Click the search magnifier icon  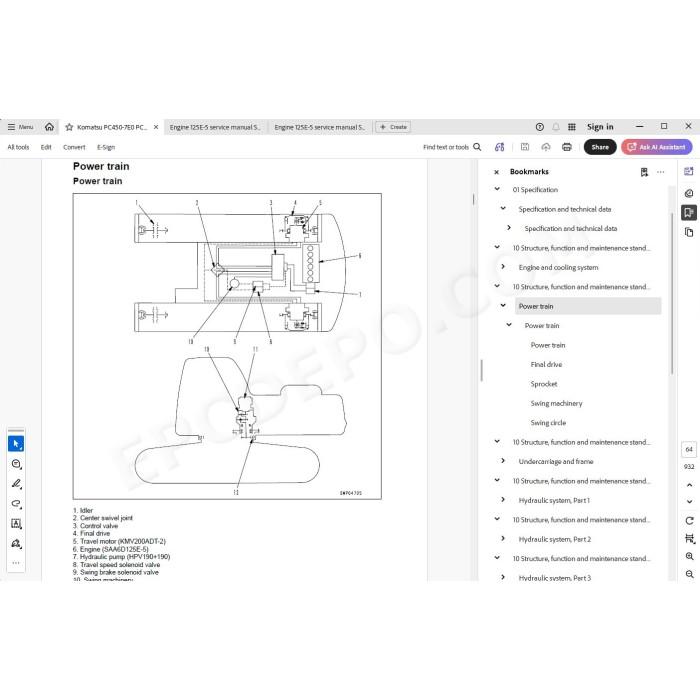coord(477,147)
